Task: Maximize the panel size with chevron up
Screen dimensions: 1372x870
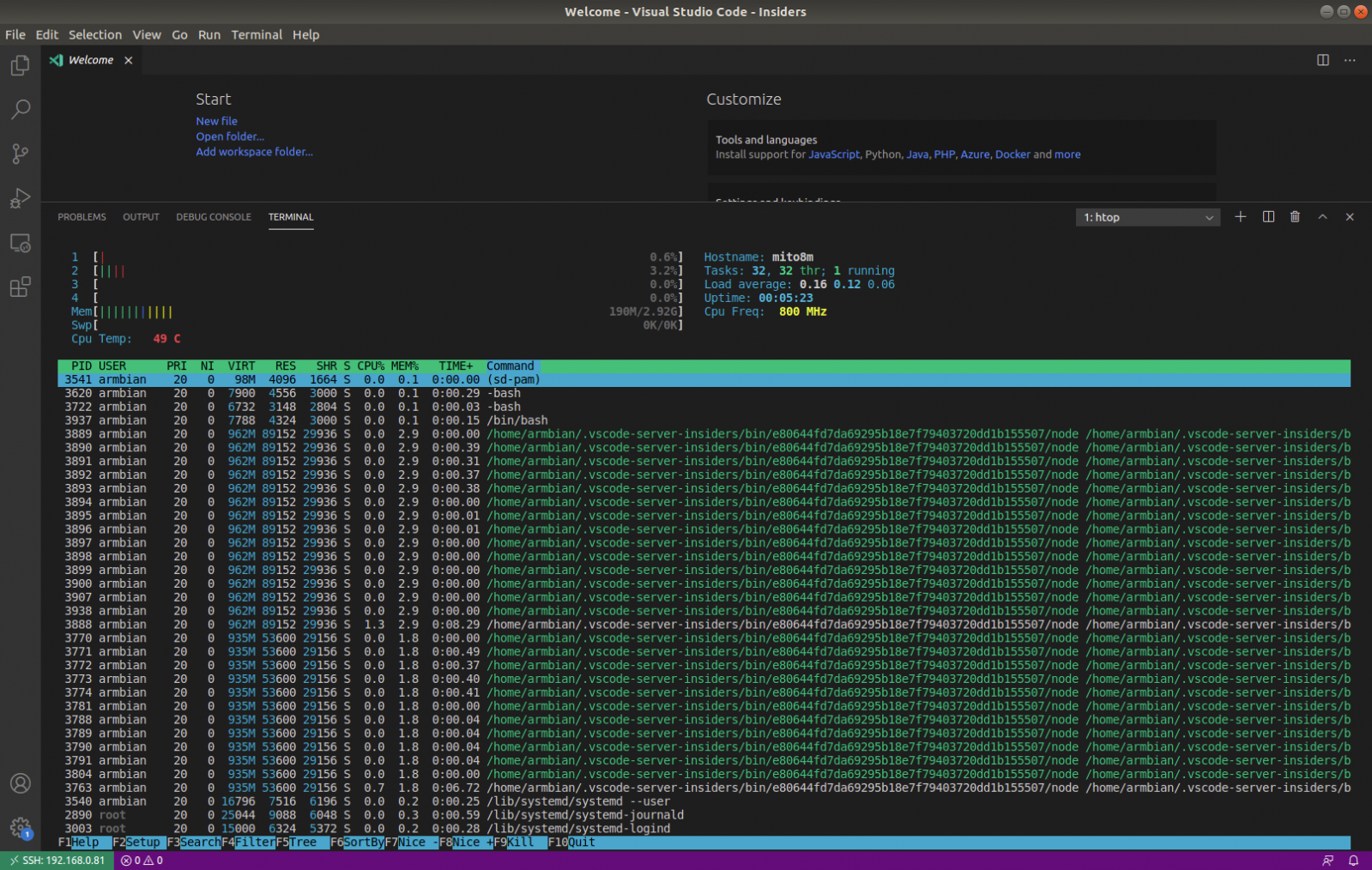Action: [1322, 217]
